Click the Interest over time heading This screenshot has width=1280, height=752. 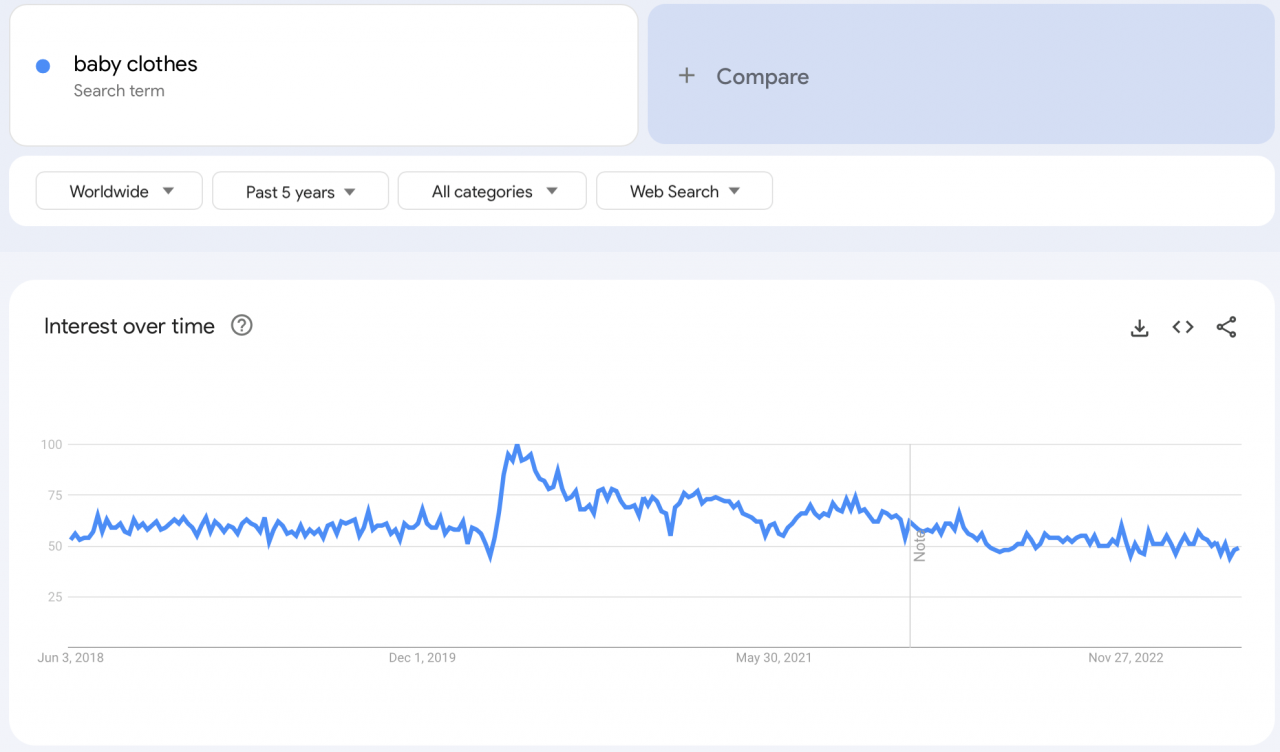click(129, 326)
